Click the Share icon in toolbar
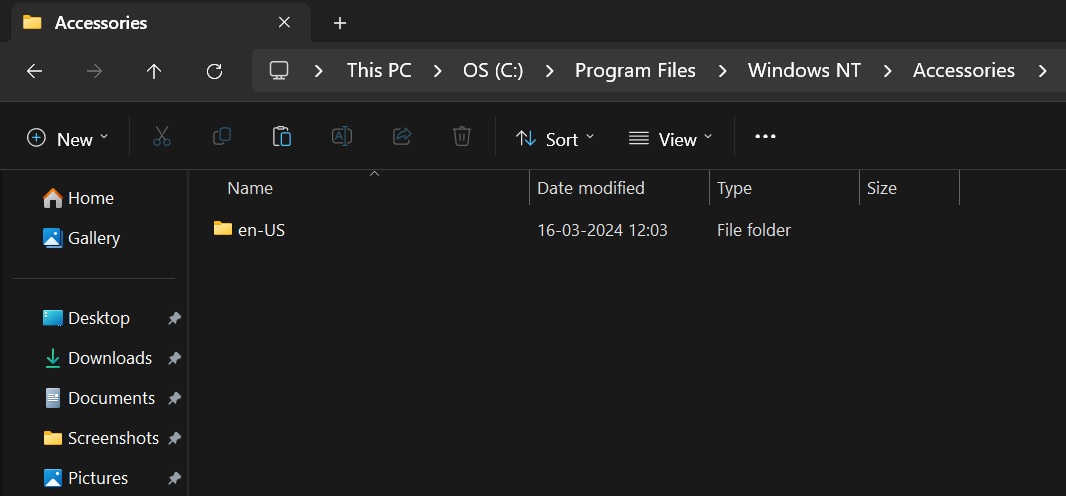Screen dimensions: 1066x496 [402, 137]
